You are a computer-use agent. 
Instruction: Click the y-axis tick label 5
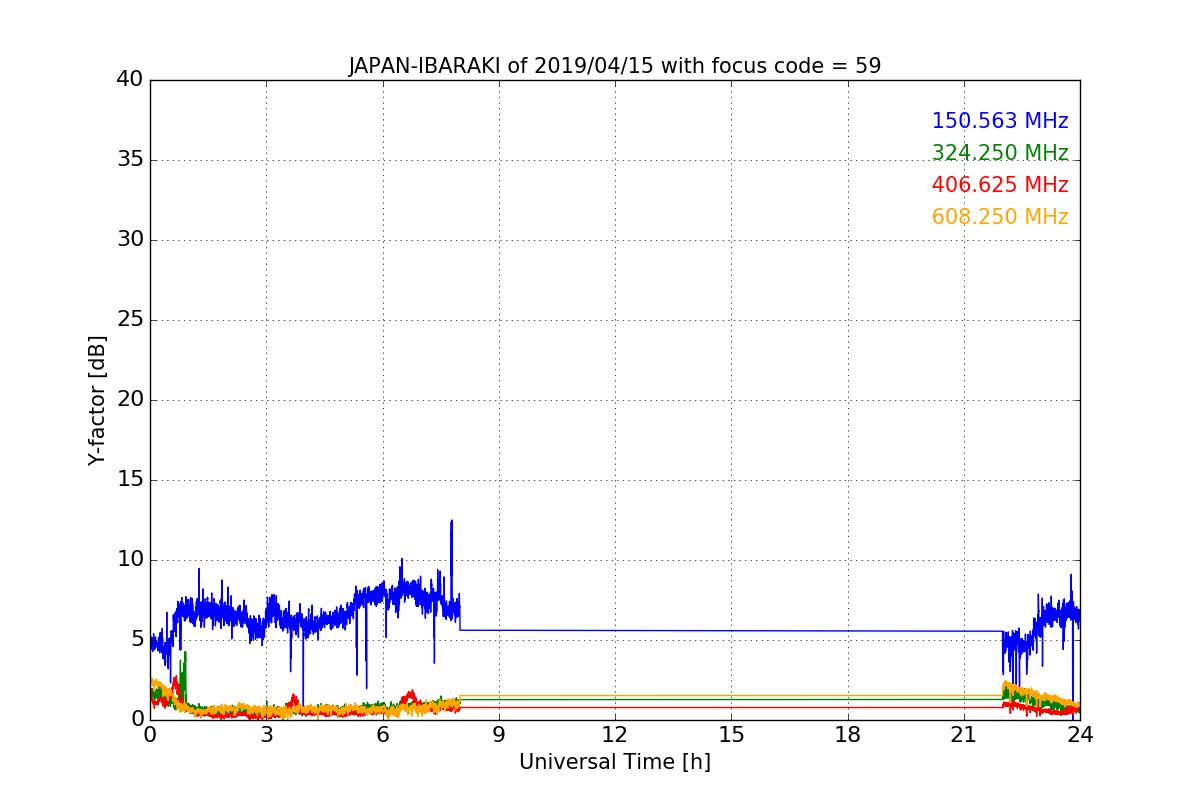pos(136,640)
